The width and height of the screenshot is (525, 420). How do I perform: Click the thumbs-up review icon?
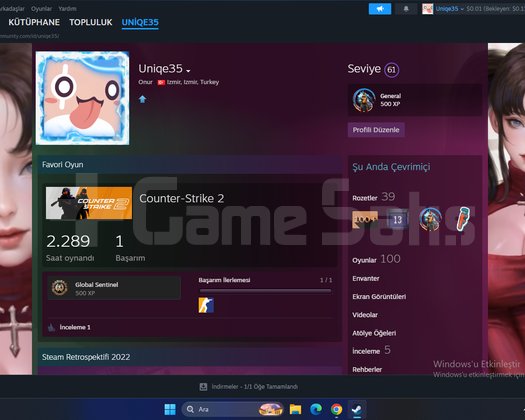click(x=51, y=327)
